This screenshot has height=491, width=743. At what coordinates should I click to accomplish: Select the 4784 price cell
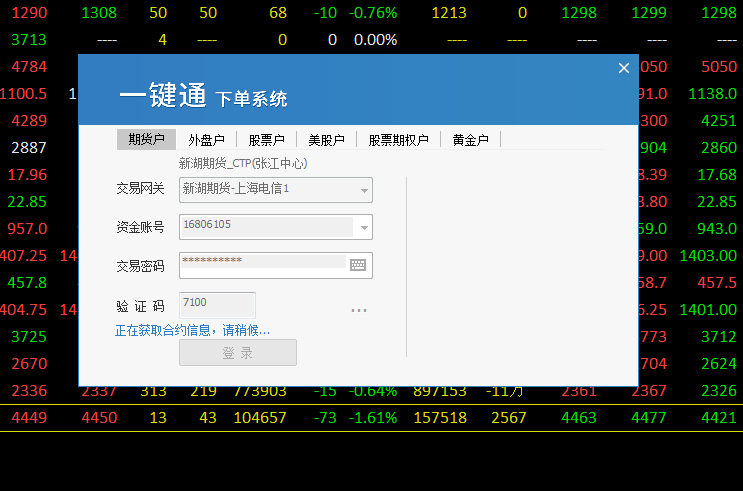29,66
